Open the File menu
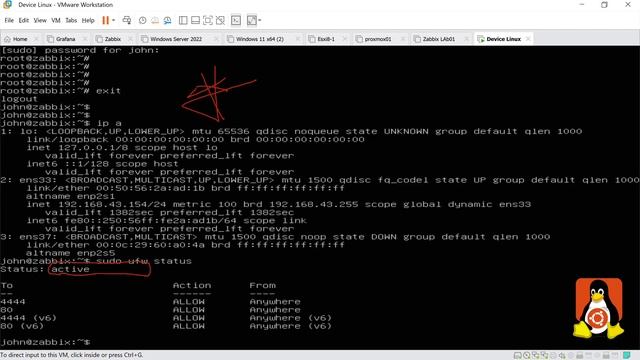 9,20
